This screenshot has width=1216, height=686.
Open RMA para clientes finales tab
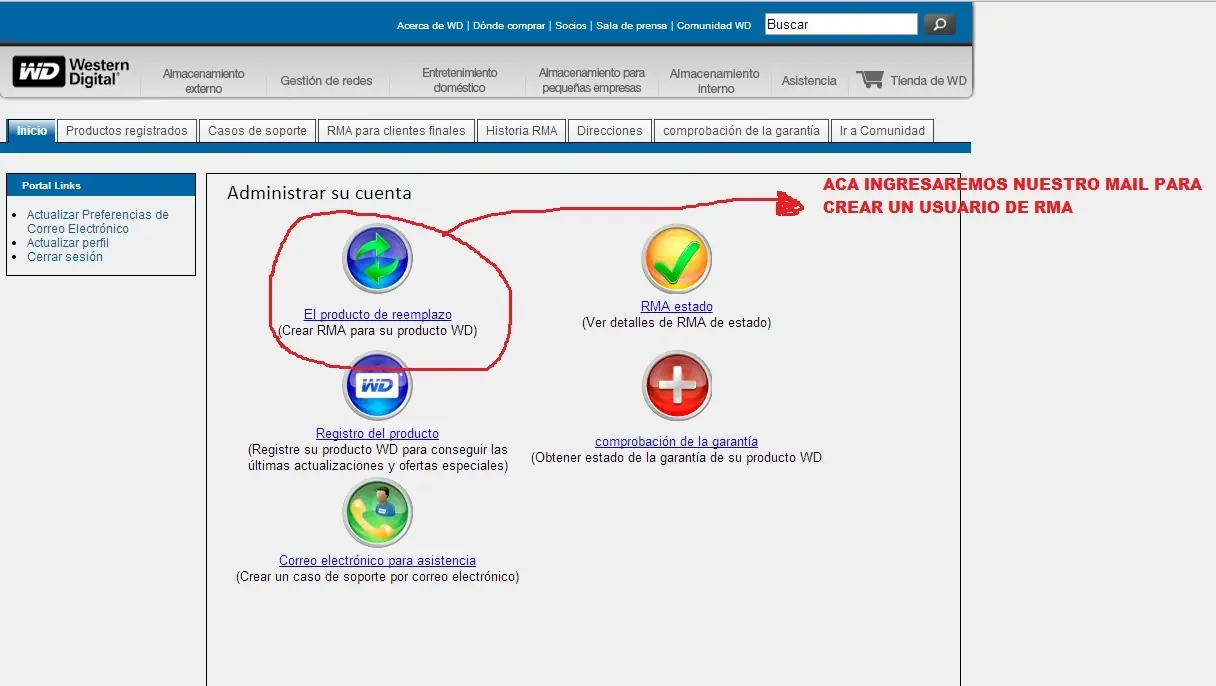coord(396,131)
